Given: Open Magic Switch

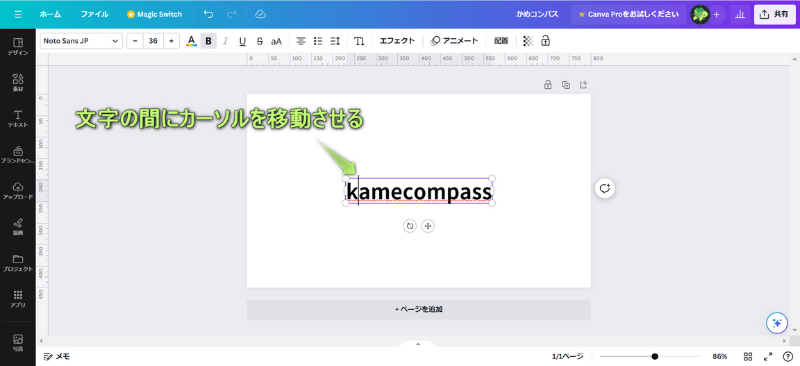Looking at the screenshot, I should (x=155, y=14).
